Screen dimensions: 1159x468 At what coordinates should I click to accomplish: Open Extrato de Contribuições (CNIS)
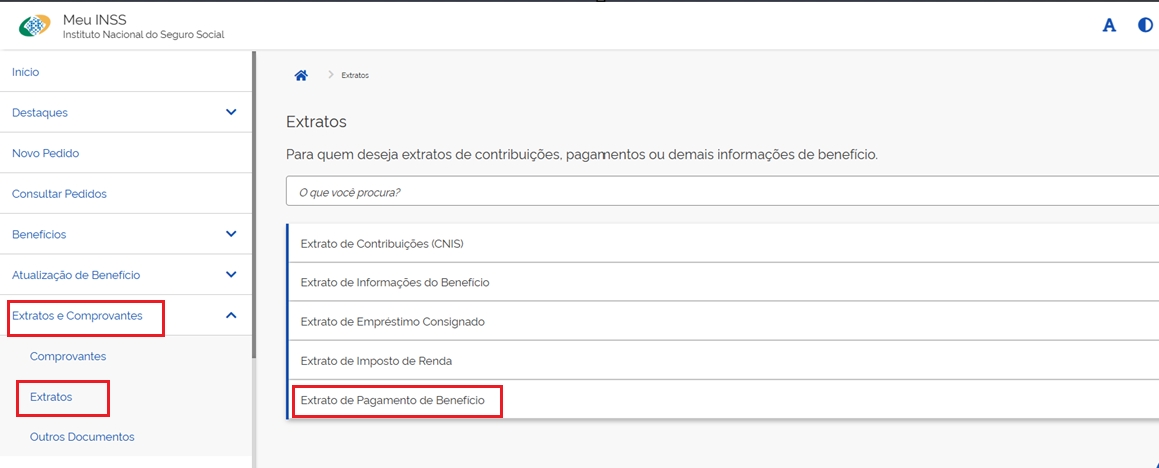click(x=722, y=243)
